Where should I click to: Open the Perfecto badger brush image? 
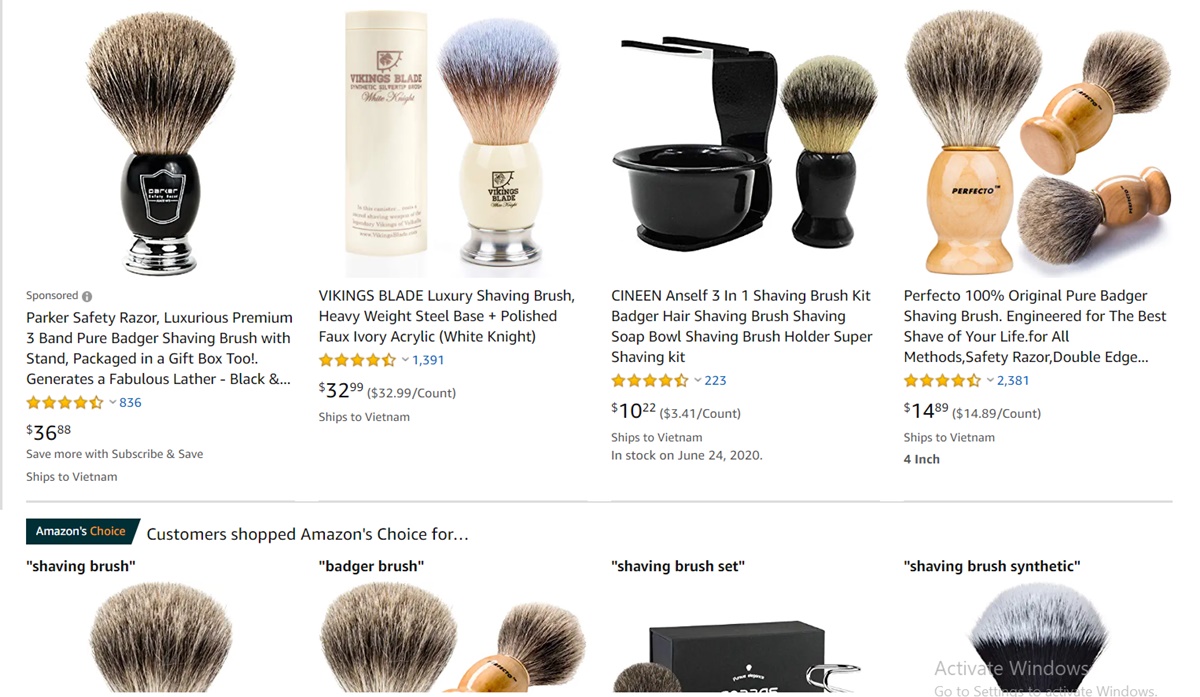click(1037, 144)
